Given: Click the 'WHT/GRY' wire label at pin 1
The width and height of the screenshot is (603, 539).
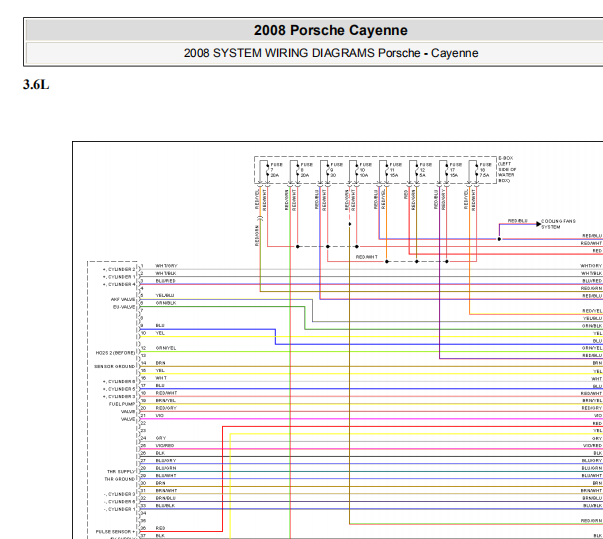Looking at the screenshot, I should coord(167,266).
